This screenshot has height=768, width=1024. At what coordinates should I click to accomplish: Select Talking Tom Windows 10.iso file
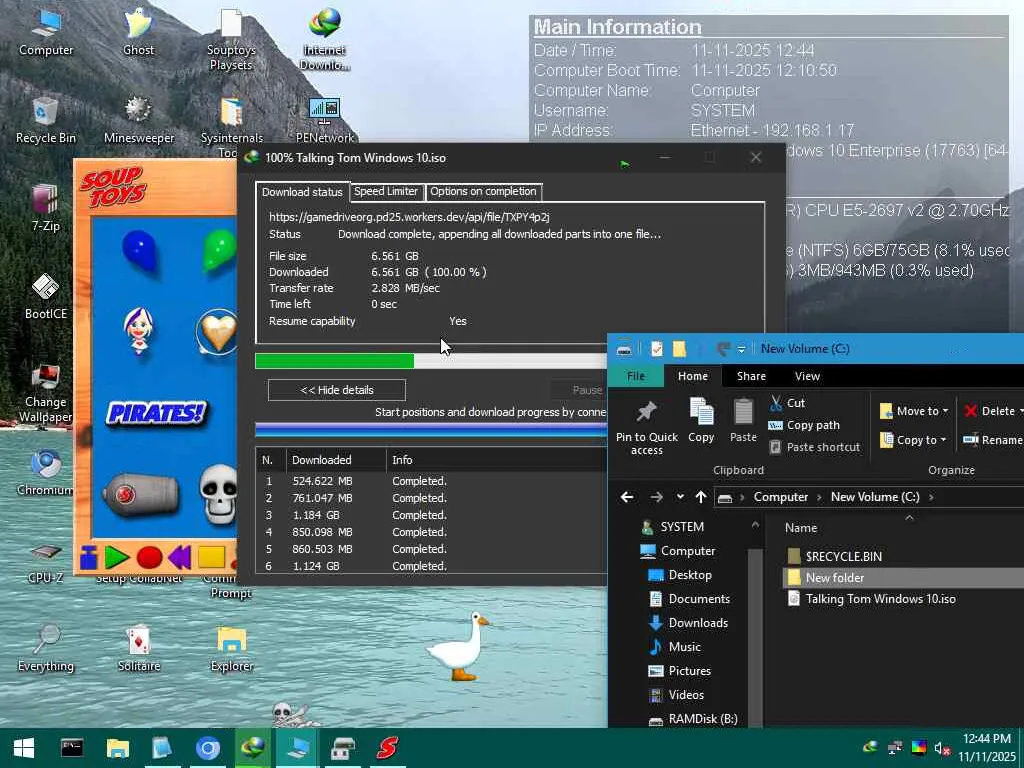(x=880, y=599)
